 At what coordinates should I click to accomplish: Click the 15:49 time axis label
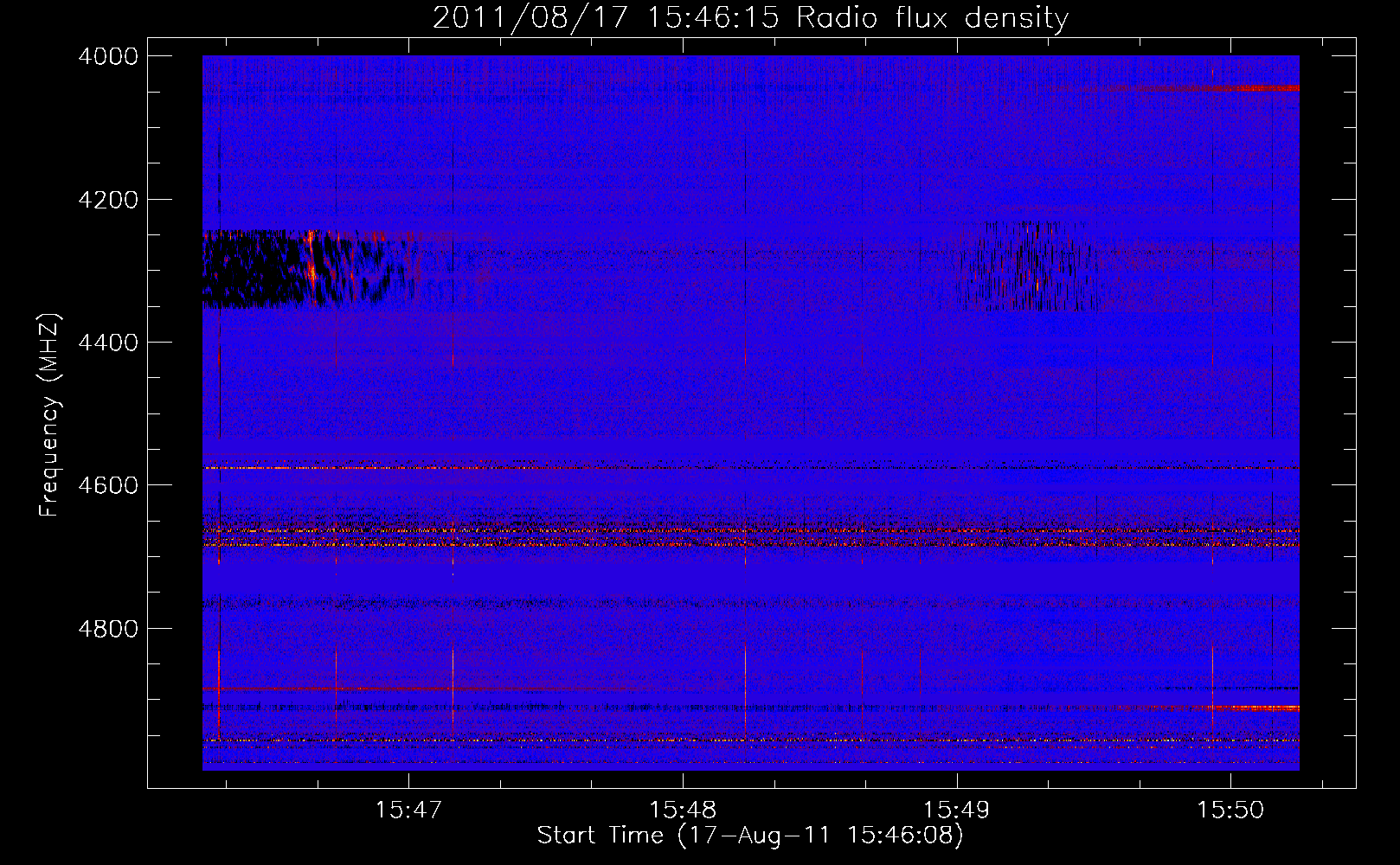[x=957, y=811]
